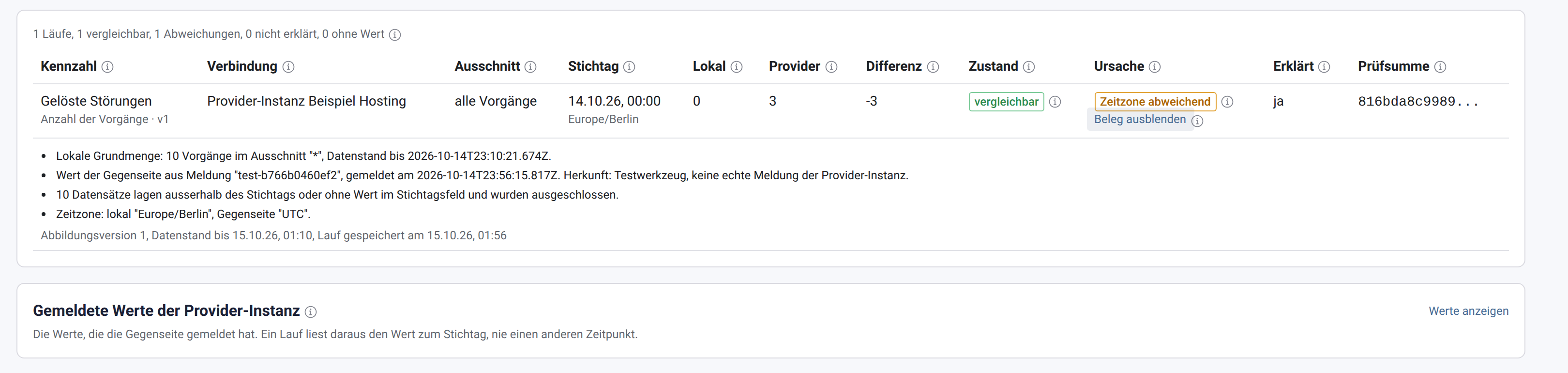Select the Gelöste Störungen metric name
Screen dimensions: 1568x373
click(x=96, y=101)
